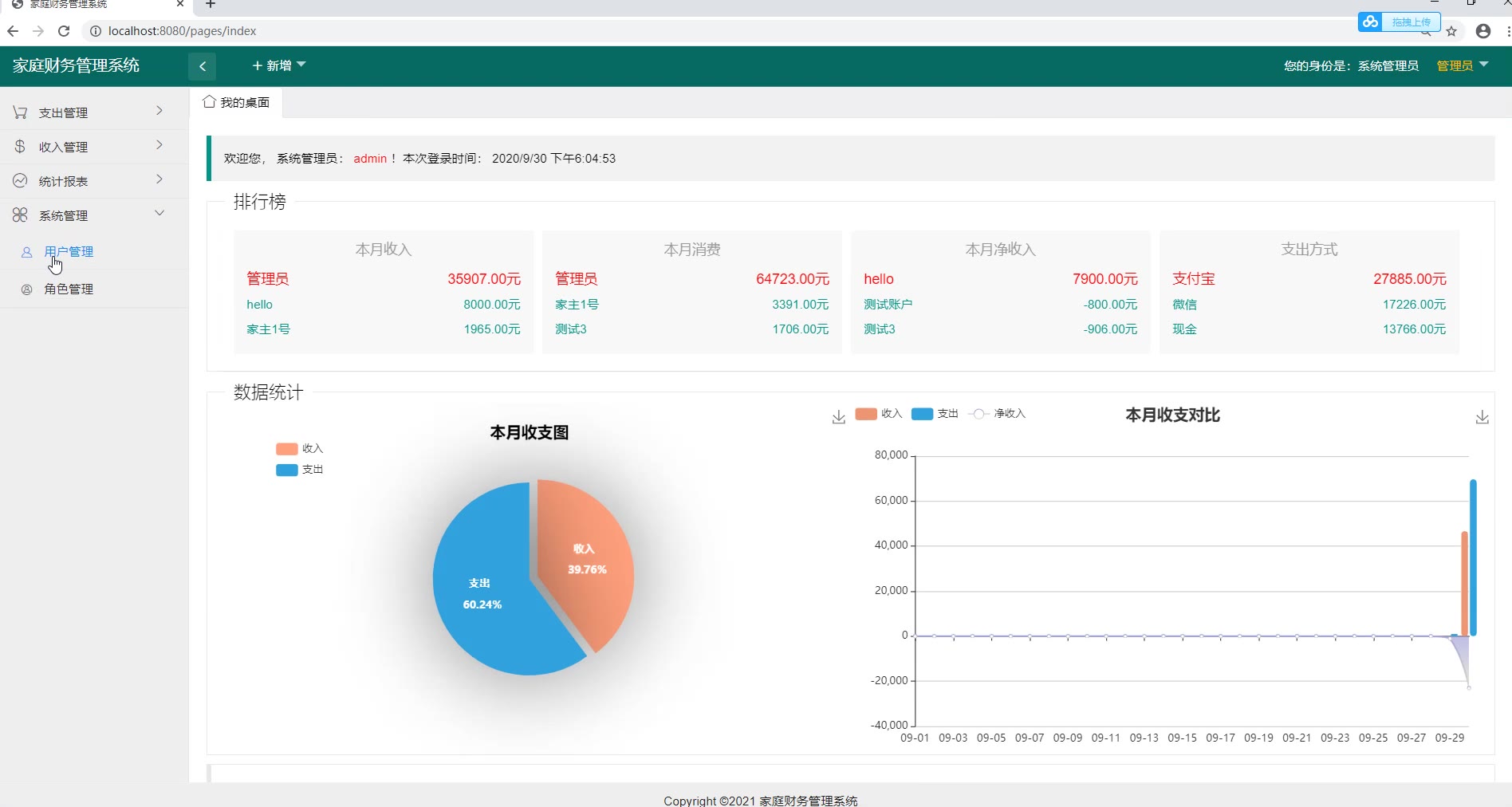Screen dimensions: 1512x807
Task: Open a new browser tab with plus
Action: pos(211,4)
